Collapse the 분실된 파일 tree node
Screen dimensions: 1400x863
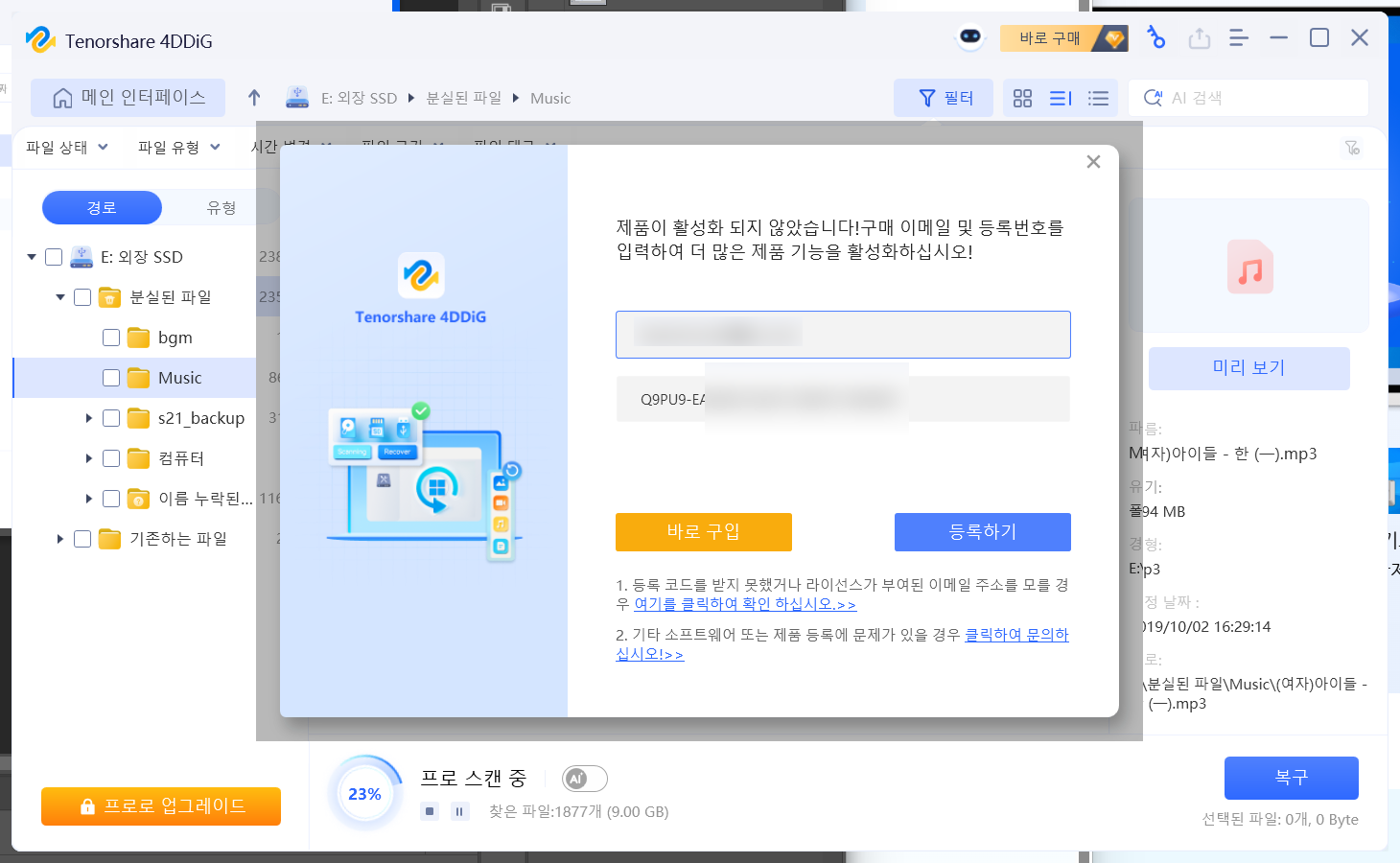(60, 297)
